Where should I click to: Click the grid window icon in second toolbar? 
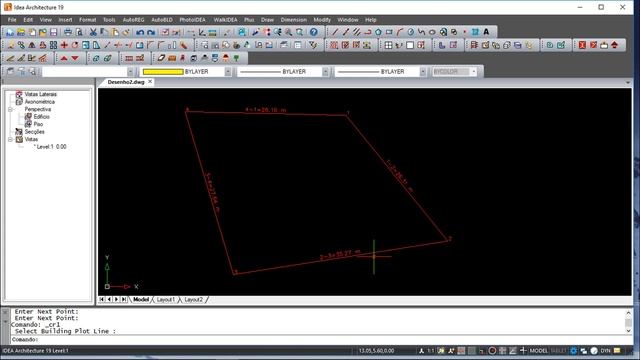(389, 45)
